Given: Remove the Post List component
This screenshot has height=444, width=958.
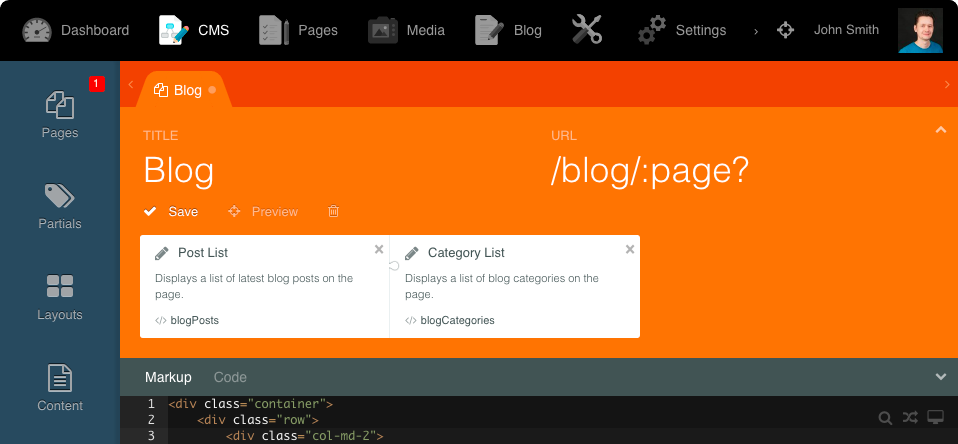Looking at the screenshot, I should [x=379, y=250].
